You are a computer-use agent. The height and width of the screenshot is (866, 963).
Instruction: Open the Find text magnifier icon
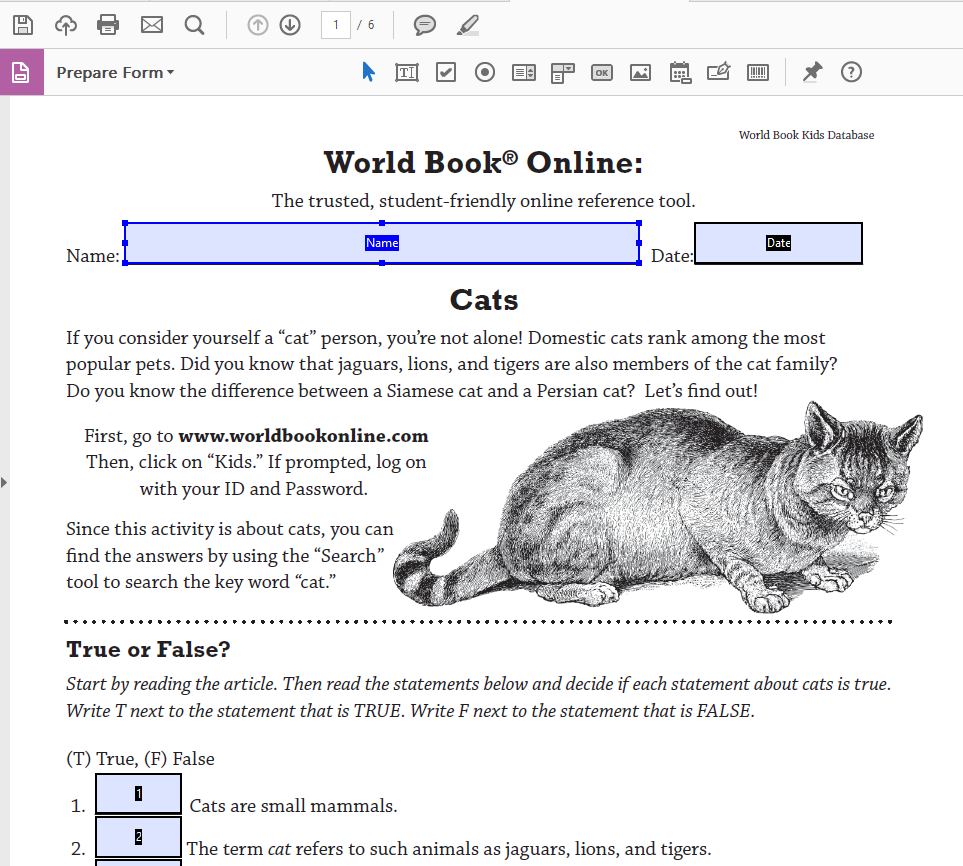194,25
